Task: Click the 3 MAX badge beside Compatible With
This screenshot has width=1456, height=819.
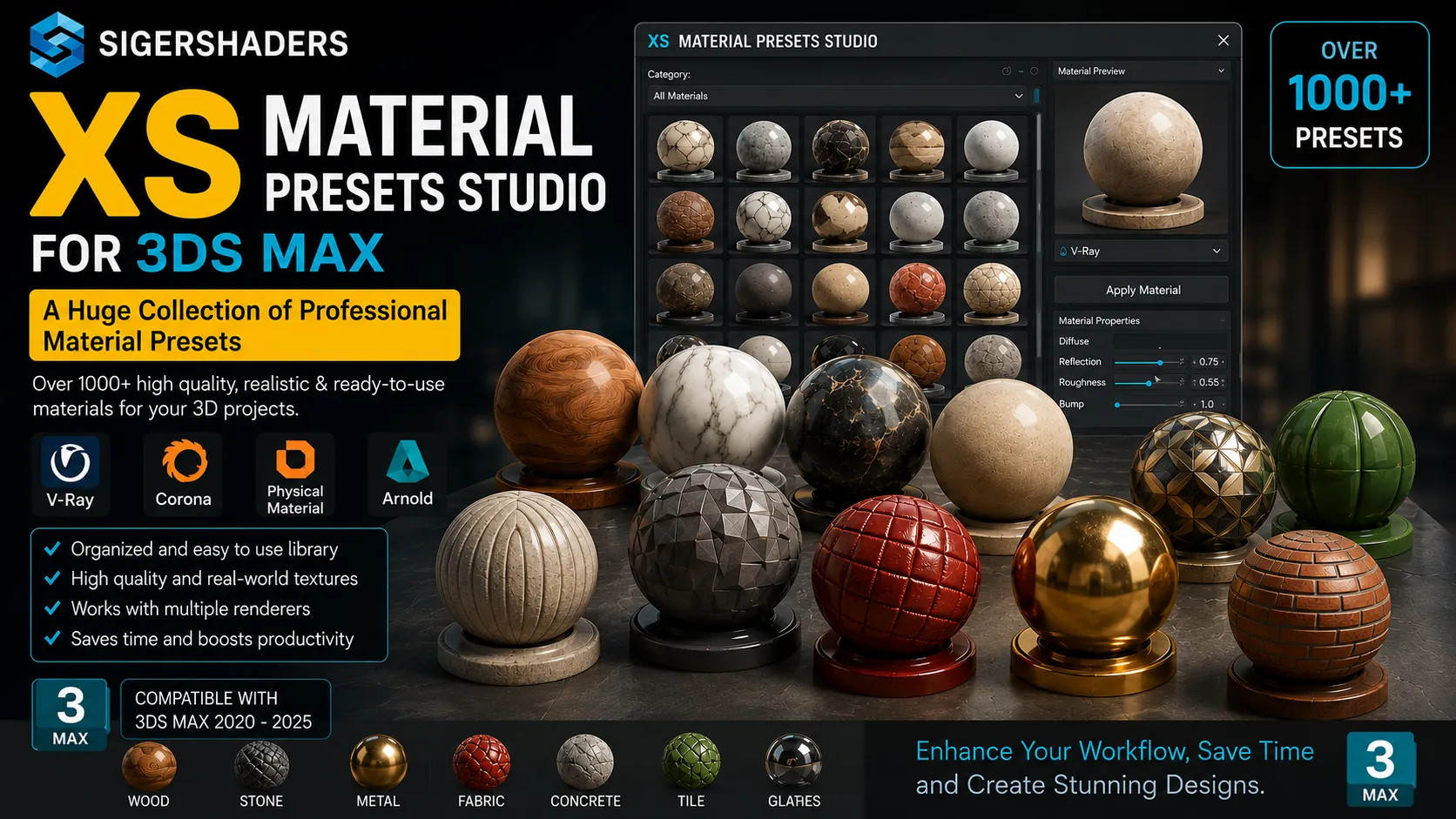Action: (x=70, y=715)
